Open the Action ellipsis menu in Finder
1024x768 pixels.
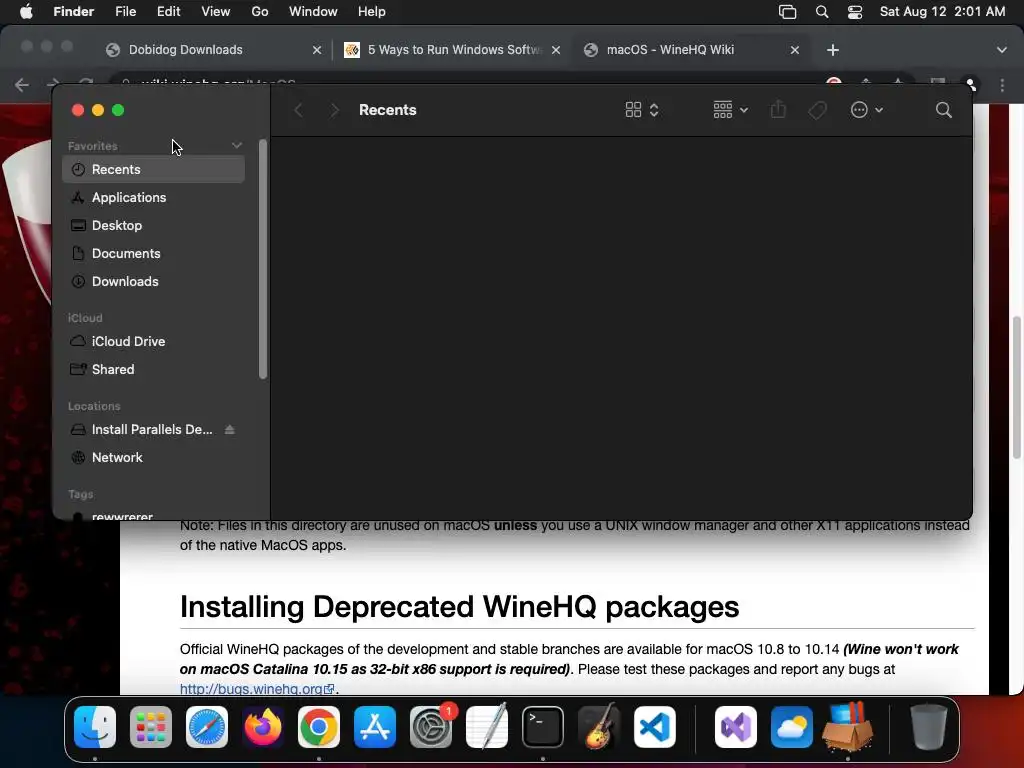(867, 110)
